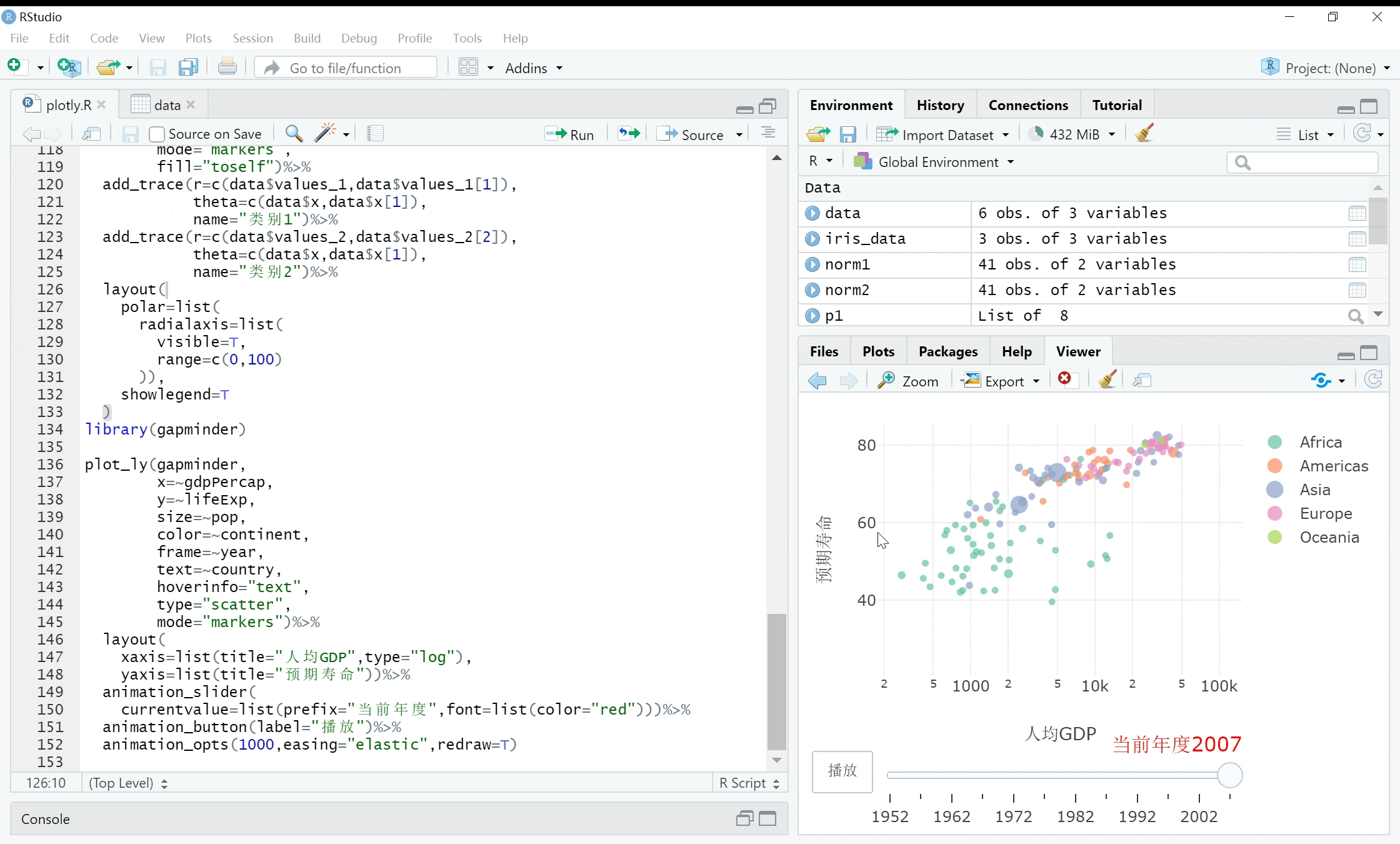Toggle Europe legend entry visibility
The image size is (1400, 844).
(1325, 513)
